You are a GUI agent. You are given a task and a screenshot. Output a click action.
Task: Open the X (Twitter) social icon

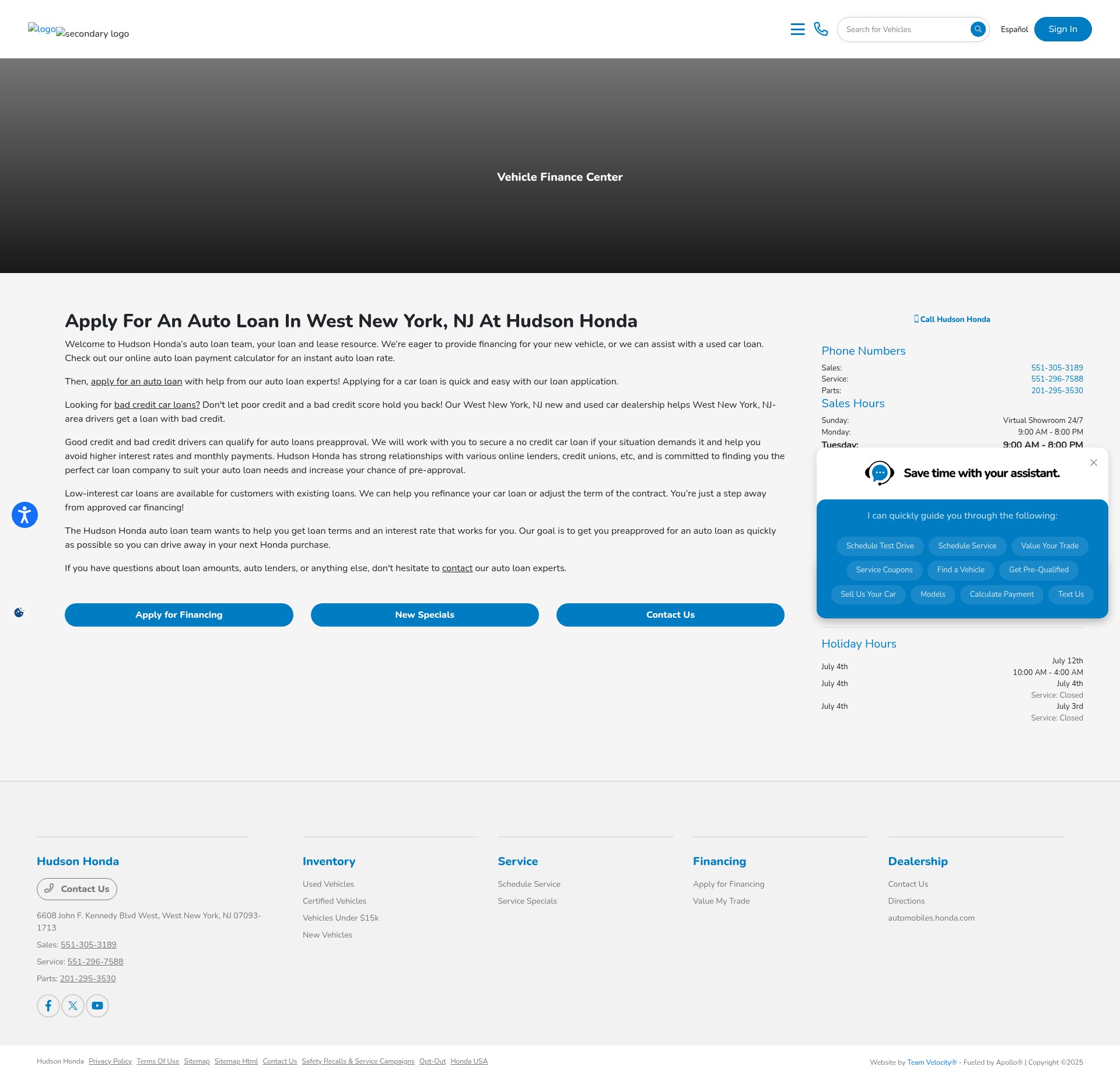pyautogui.click(x=73, y=1005)
